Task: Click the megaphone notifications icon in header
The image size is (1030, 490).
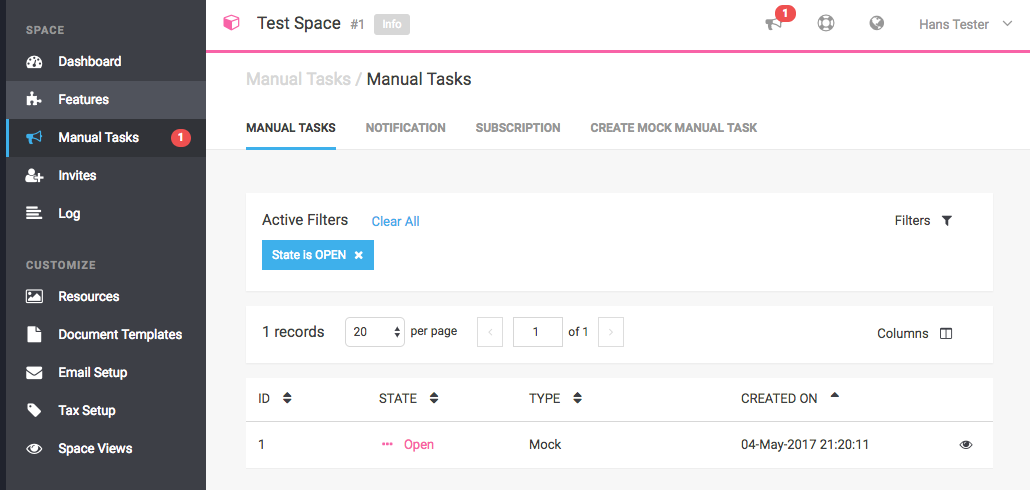Action: [x=774, y=24]
